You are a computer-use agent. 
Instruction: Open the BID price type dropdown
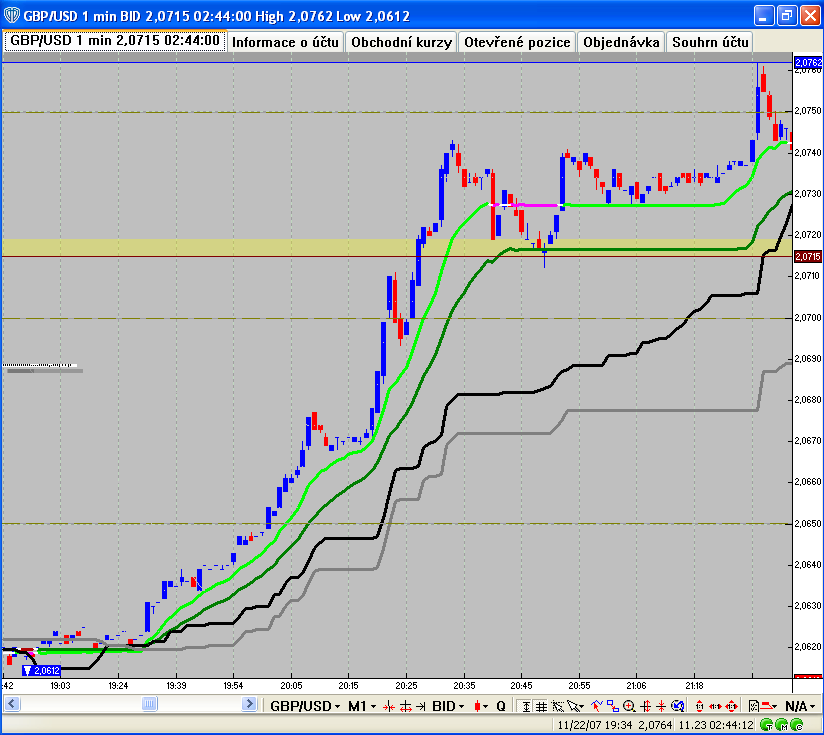448,706
